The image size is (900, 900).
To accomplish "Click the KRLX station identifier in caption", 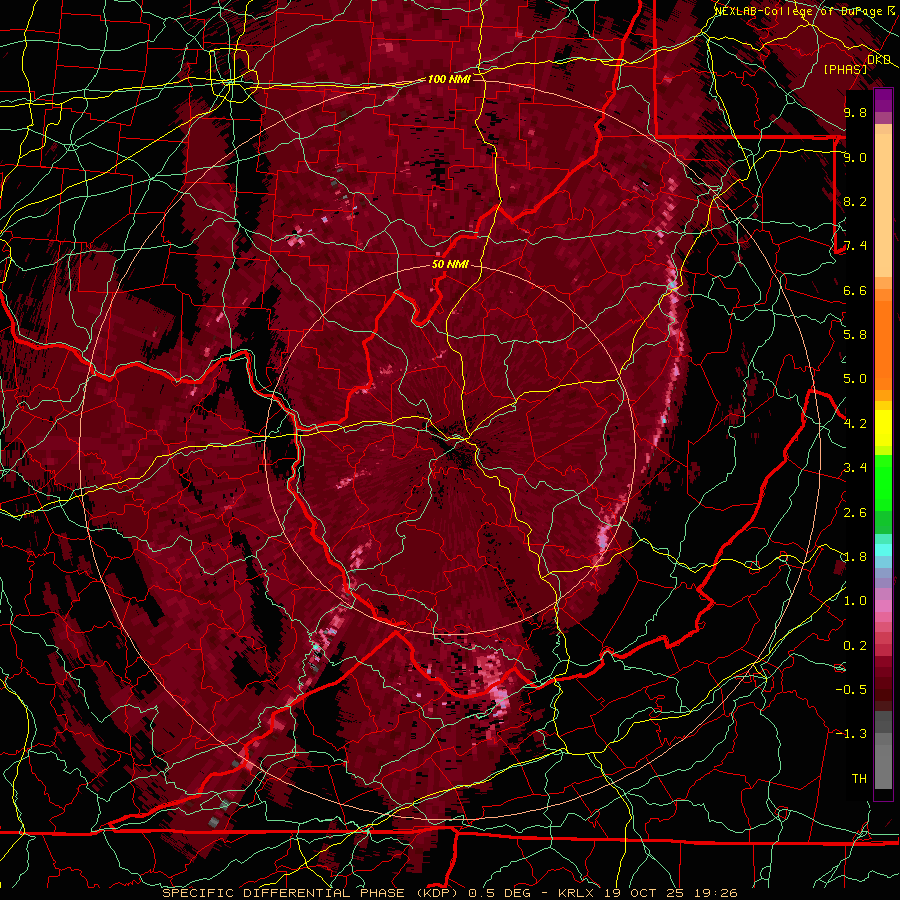I will [578, 893].
